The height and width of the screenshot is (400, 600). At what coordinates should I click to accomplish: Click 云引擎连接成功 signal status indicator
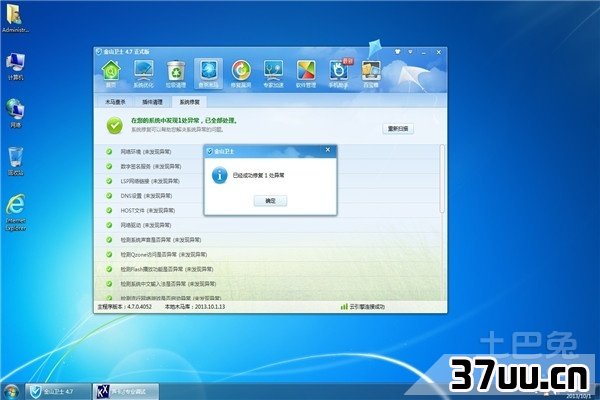pyautogui.click(x=362, y=307)
